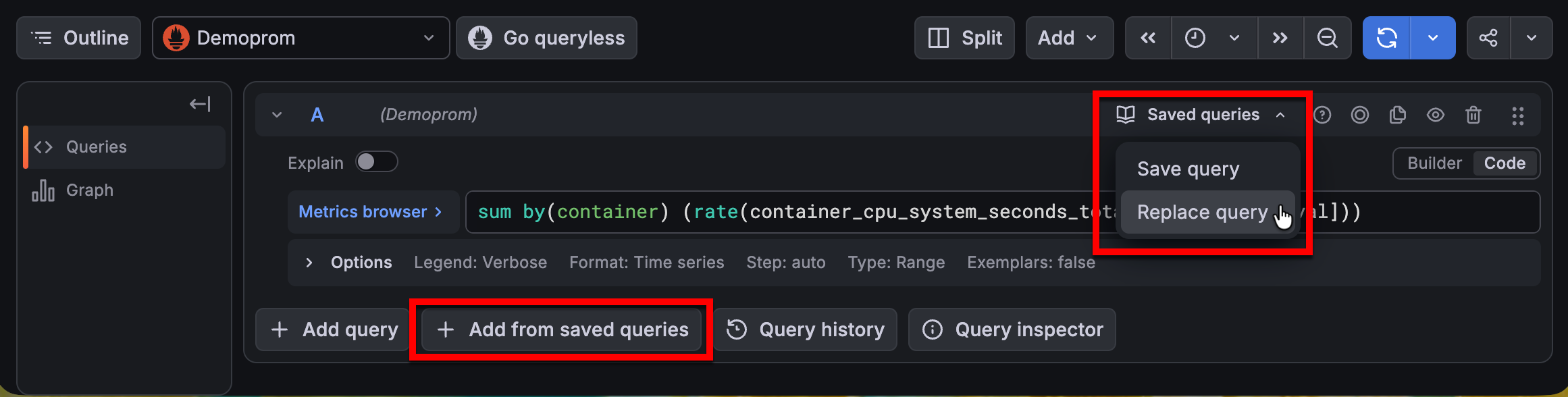The height and width of the screenshot is (397, 1568).
Task: Expand the Options section
Action: tap(348, 263)
